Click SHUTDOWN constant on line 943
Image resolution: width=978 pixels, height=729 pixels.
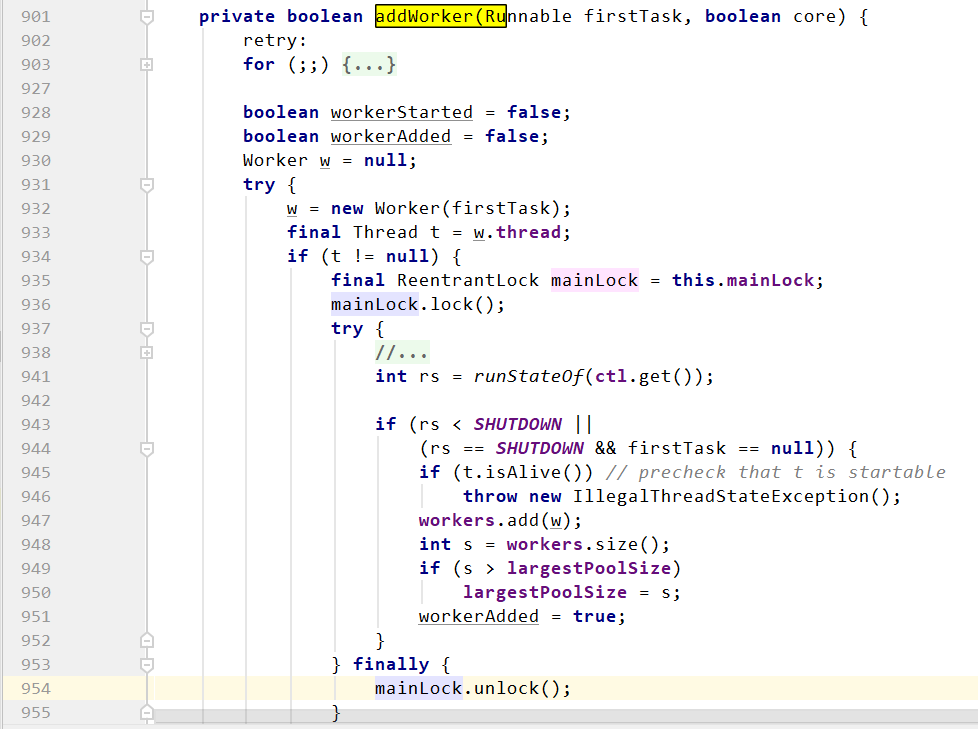click(x=518, y=425)
